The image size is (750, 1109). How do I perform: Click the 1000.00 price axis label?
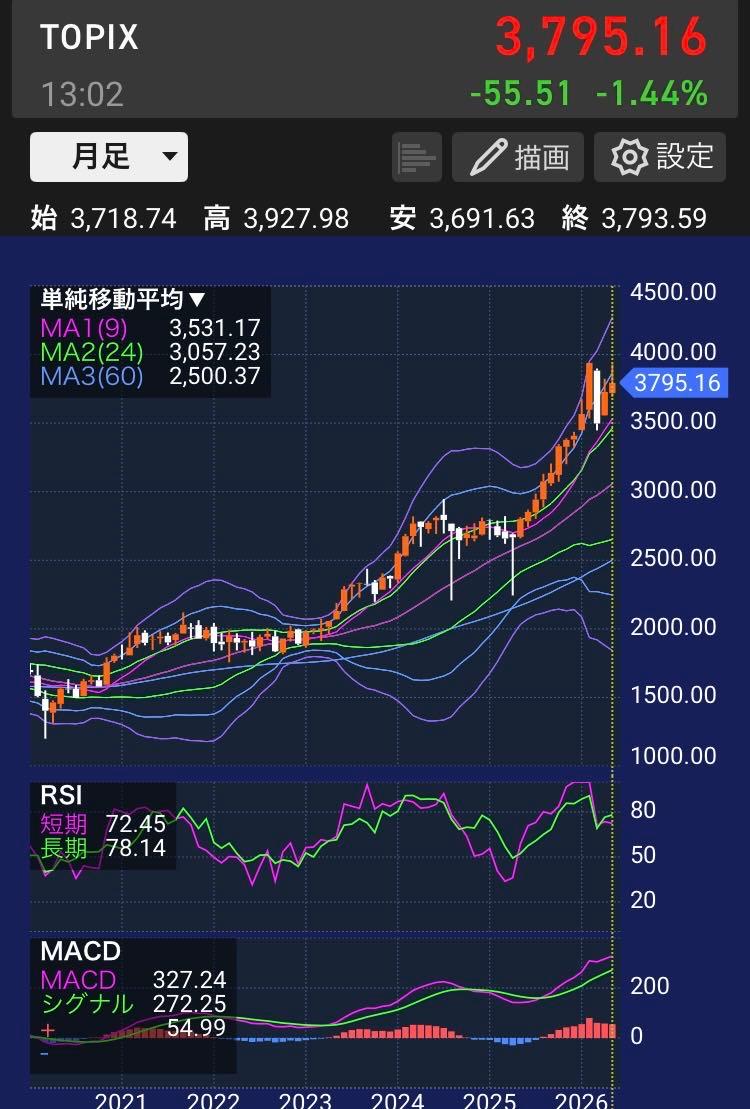point(673,756)
